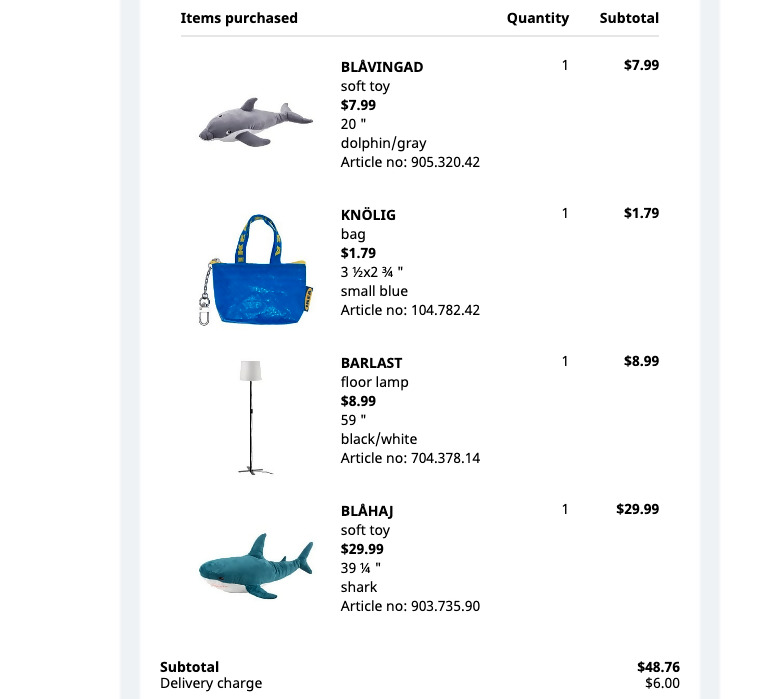Click the $6.00 delivery charge amount

coord(662,684)
